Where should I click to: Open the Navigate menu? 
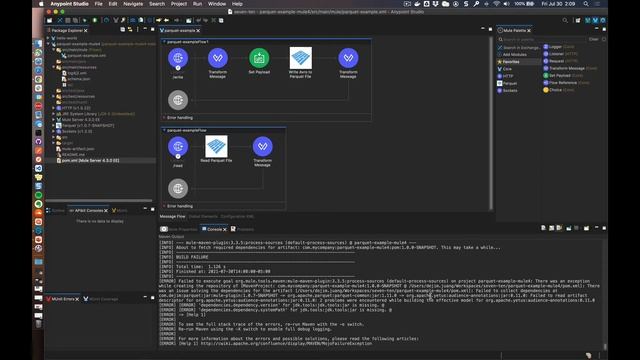click(133, 4)
